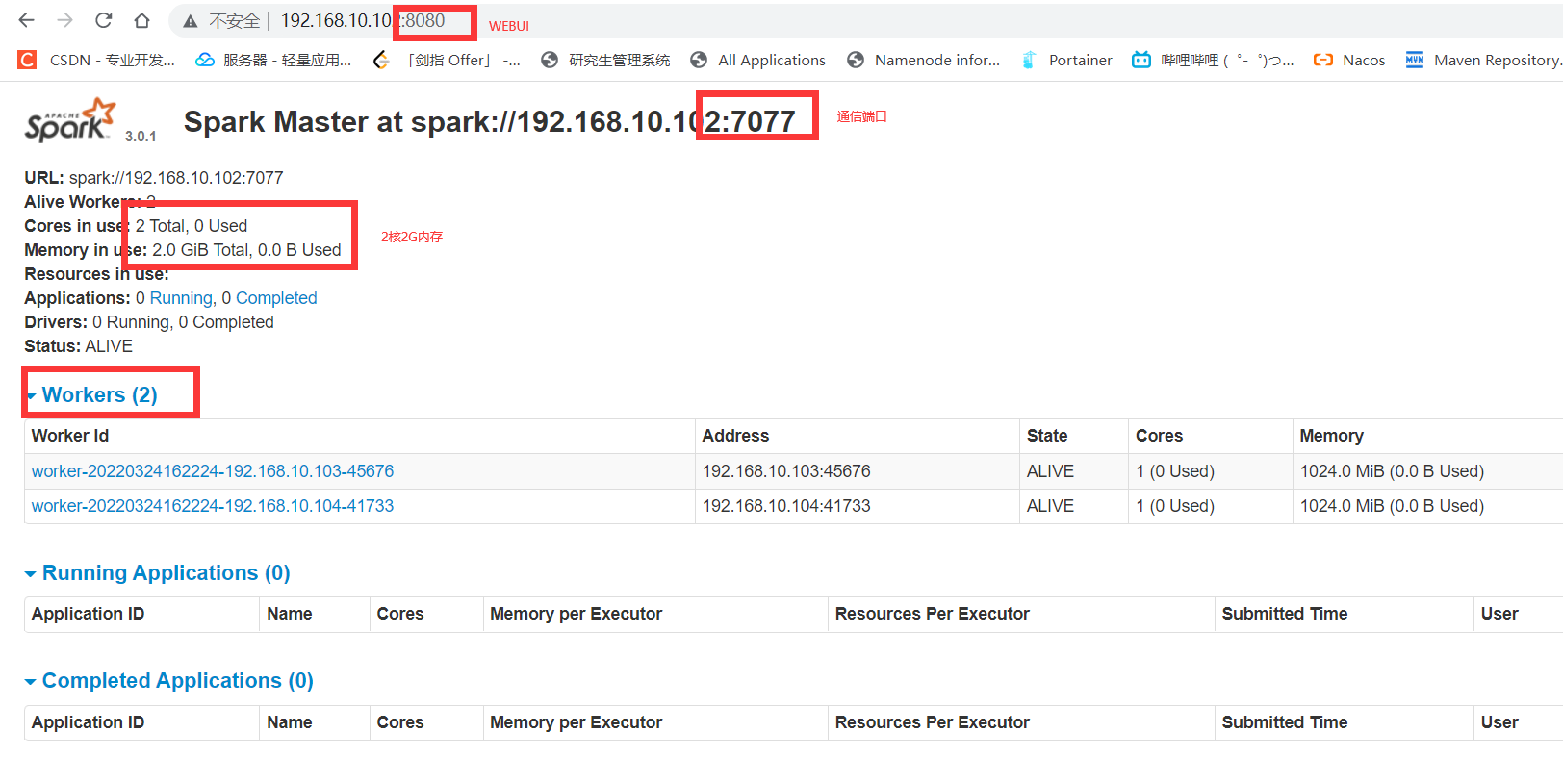Open the 研究生管理系统 globe bookmark icon
1563x784 pixels.
point(550,60)
